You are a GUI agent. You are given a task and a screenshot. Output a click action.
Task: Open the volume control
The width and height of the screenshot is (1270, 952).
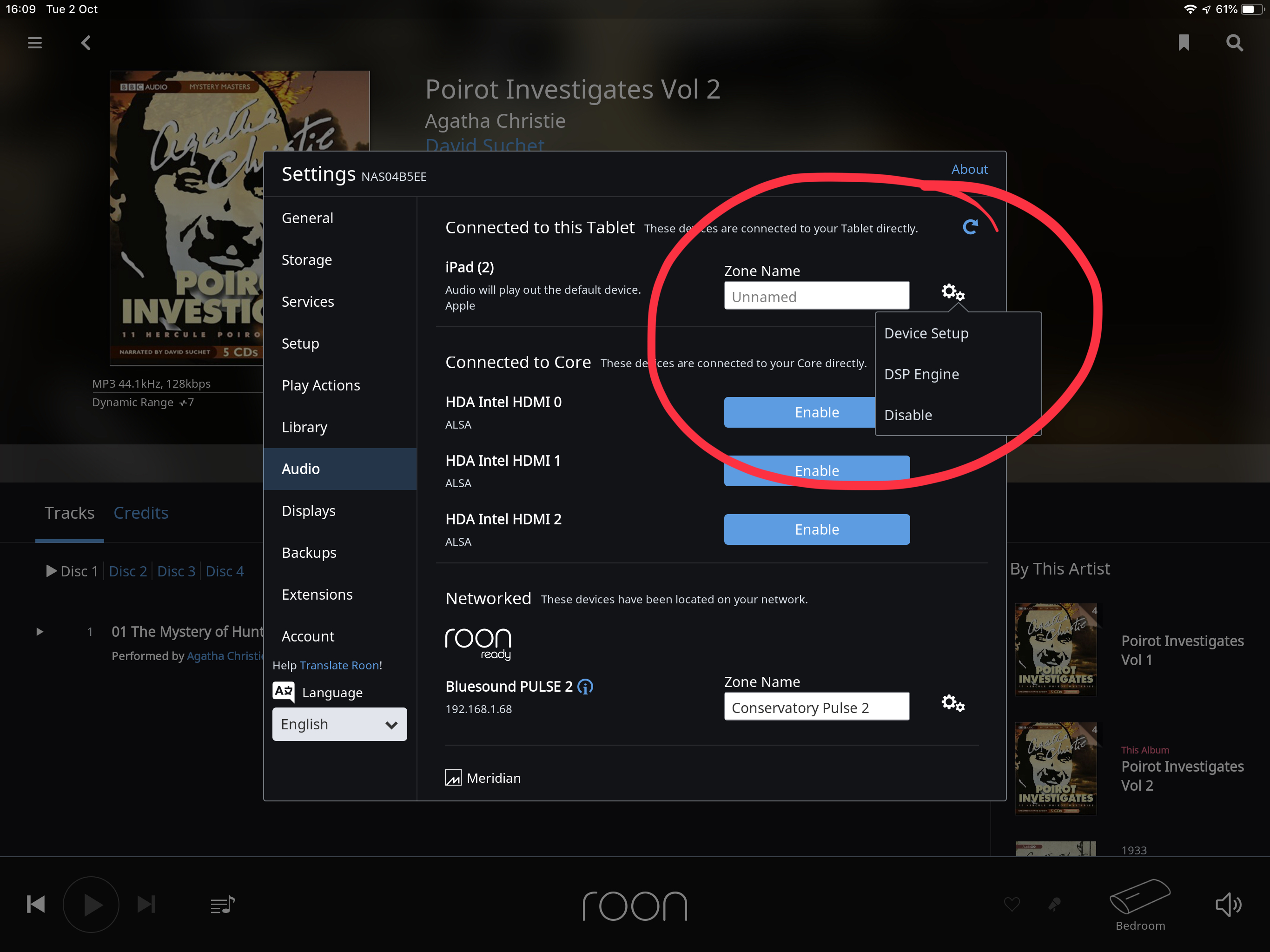1228,904
